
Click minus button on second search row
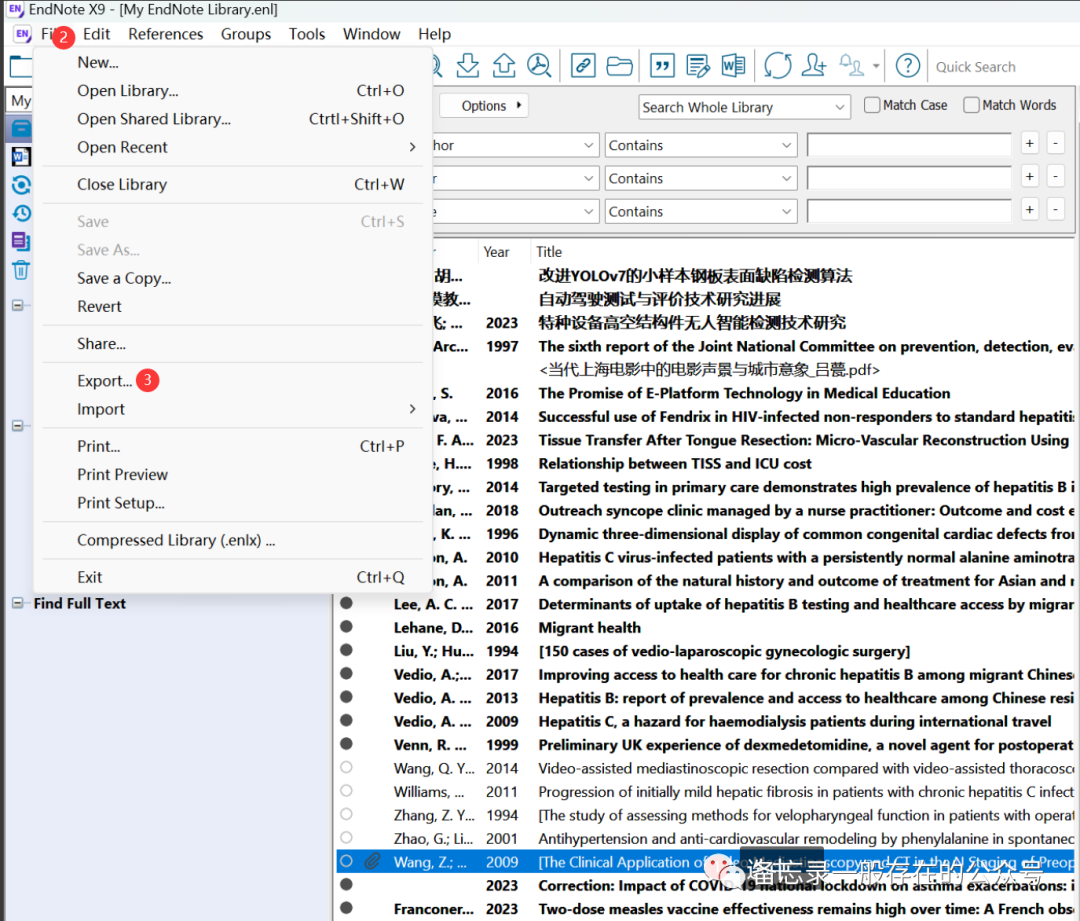pos(1055,176)
